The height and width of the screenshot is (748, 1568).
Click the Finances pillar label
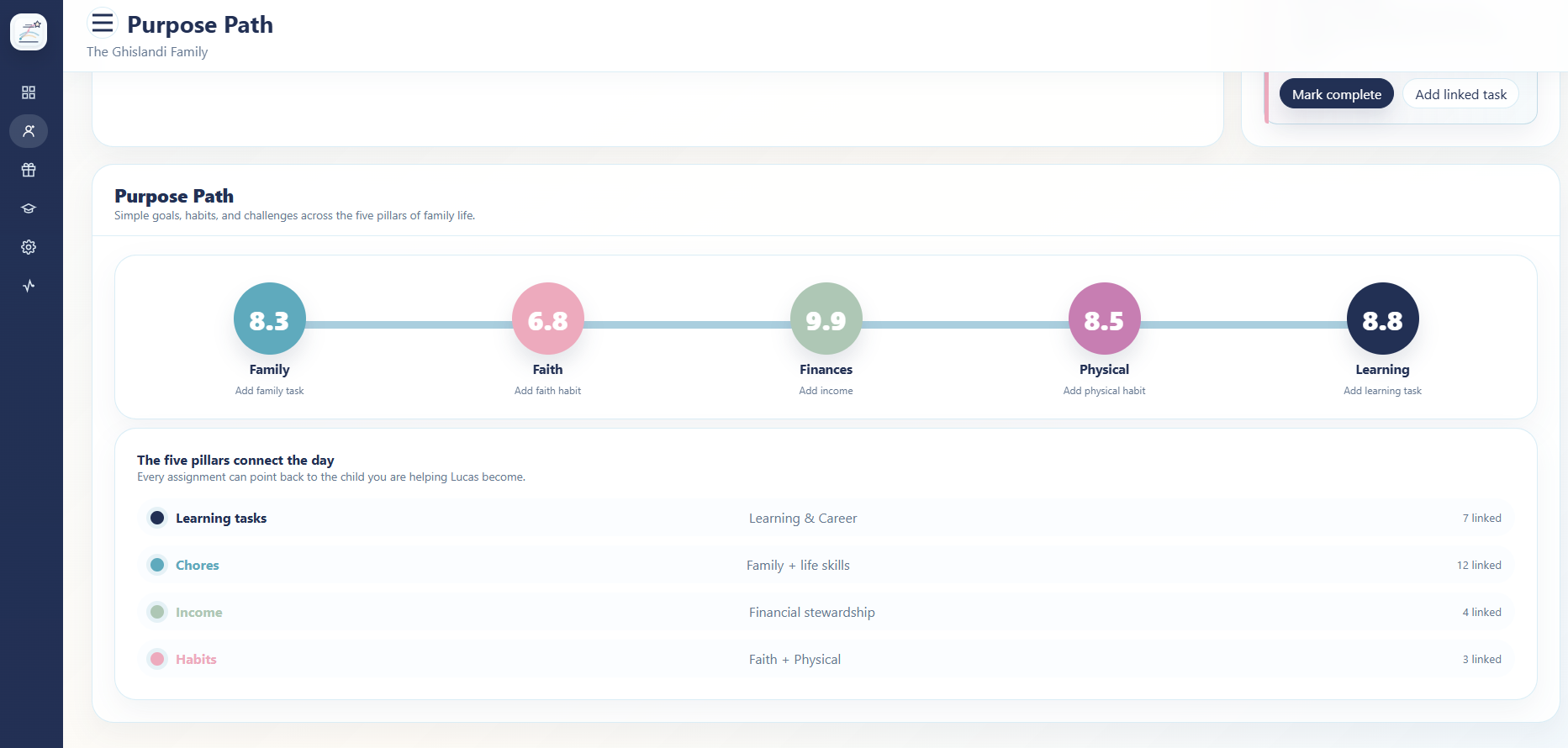tap(826, 370)
